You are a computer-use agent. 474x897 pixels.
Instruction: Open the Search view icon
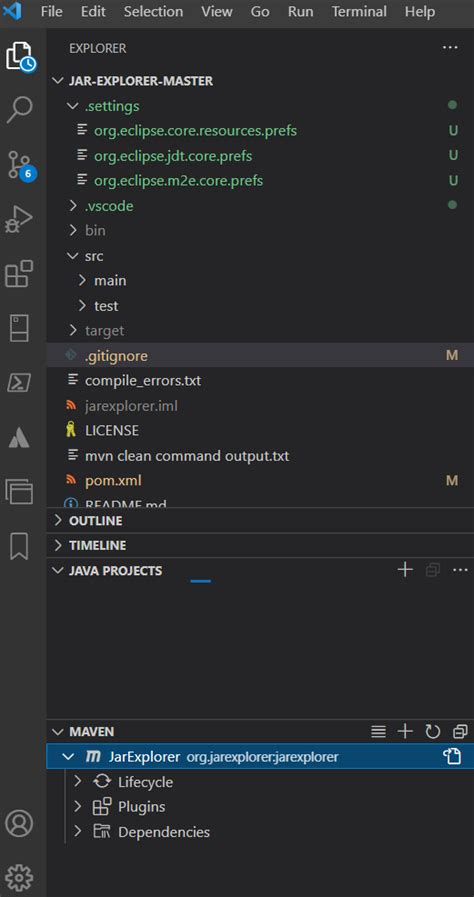20,110
